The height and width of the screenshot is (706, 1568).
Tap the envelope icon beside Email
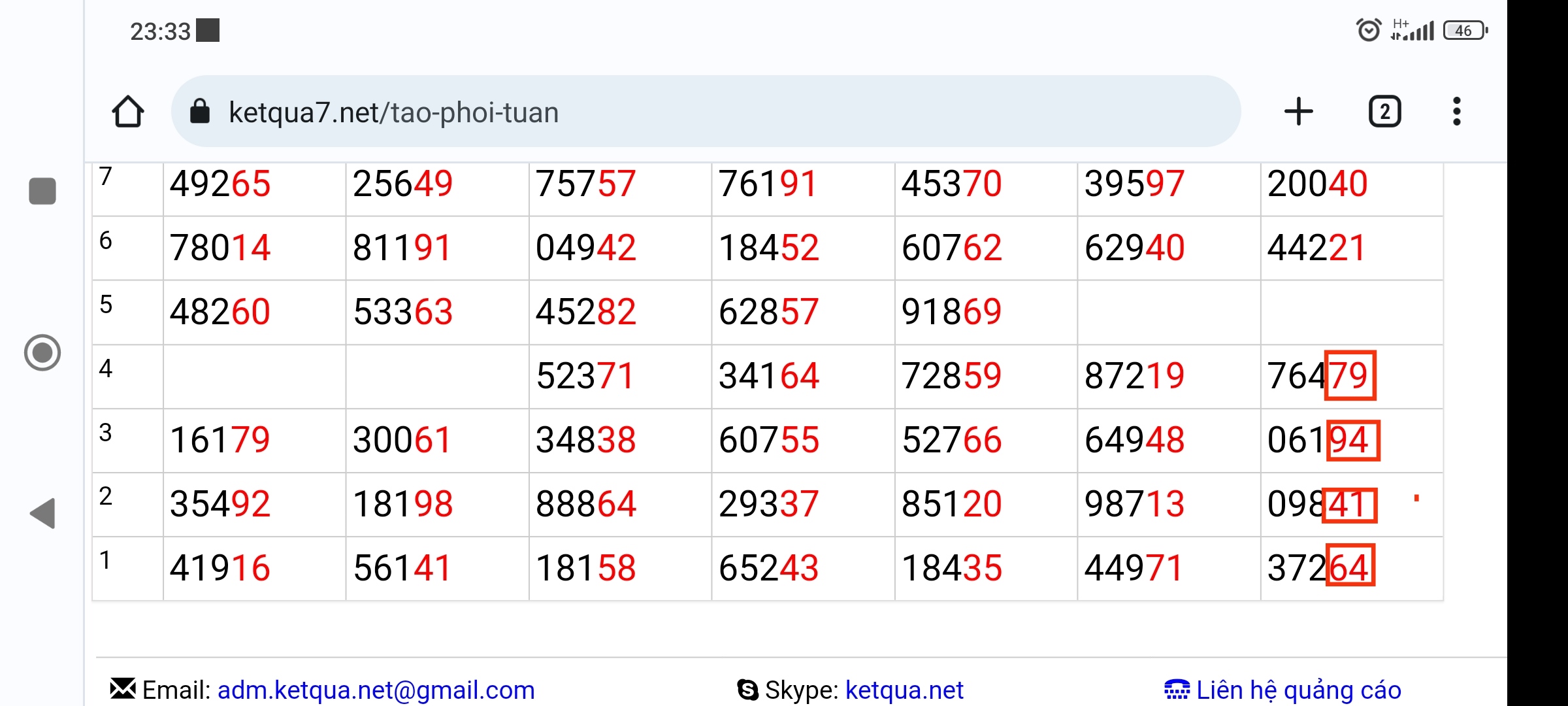[123, 688]
